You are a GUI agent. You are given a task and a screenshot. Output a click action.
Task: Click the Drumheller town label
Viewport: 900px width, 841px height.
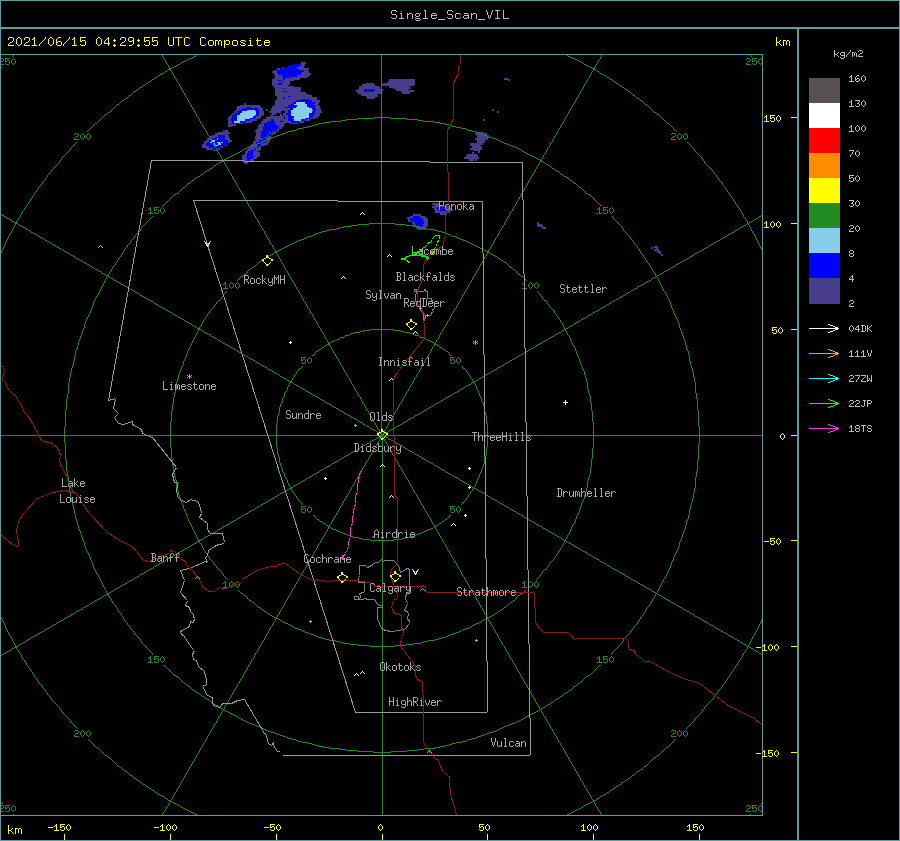pyautogui.click(x=586, y=493)
